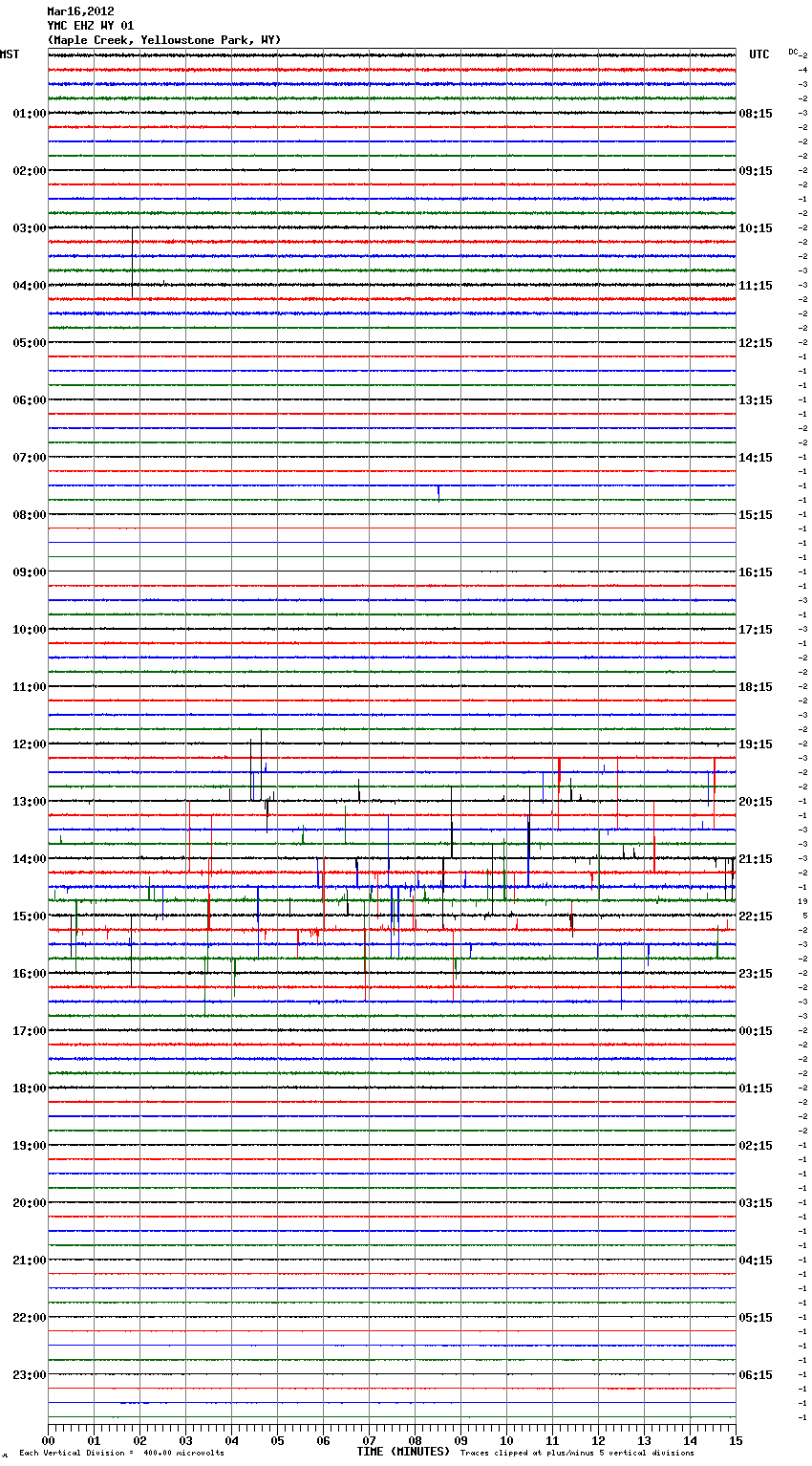Click the DC offset value 19
Viewport: 812px width, 1466px height.
pos(803,901)
